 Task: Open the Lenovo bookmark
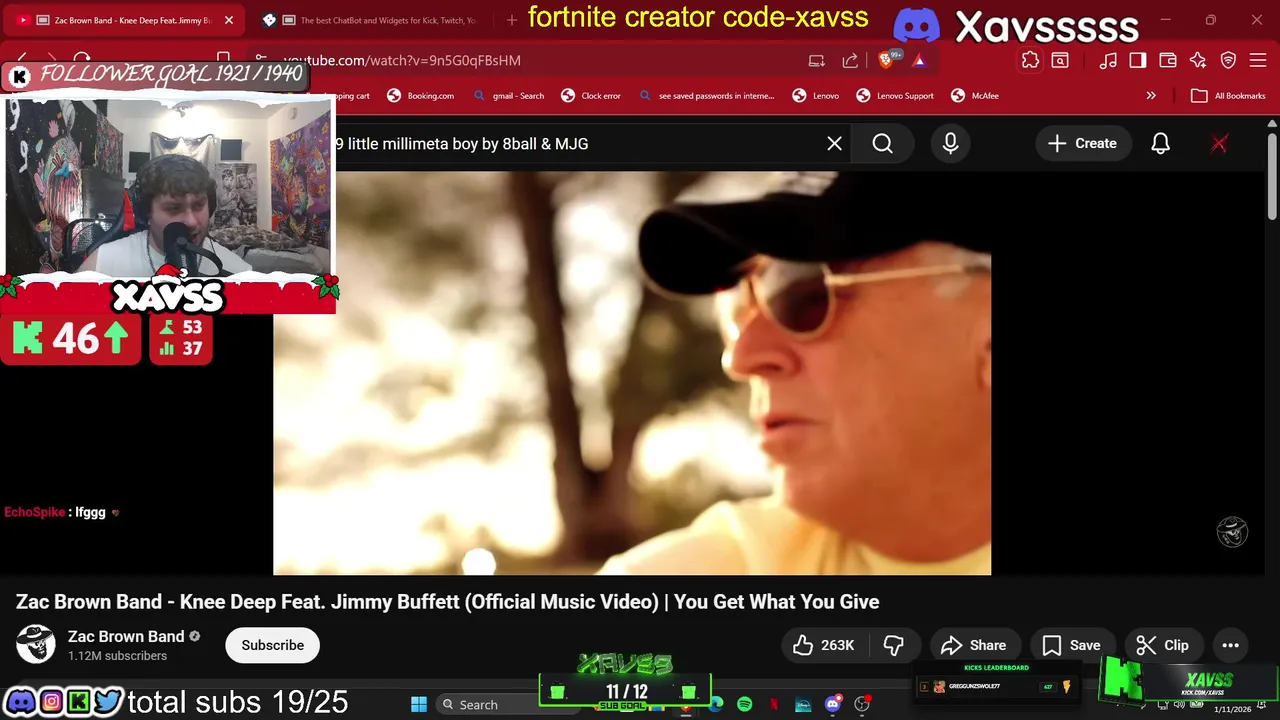[x=816, y=96]
